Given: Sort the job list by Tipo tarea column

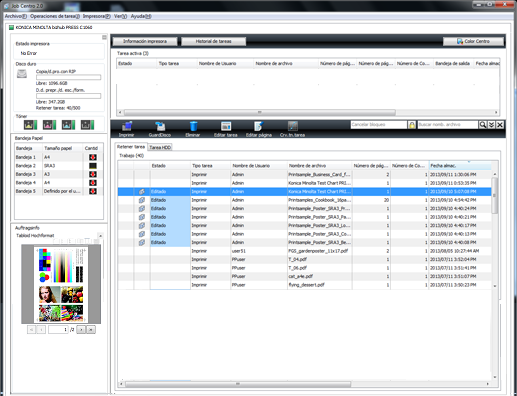Looking at the screenshot, I should point(210,166).
